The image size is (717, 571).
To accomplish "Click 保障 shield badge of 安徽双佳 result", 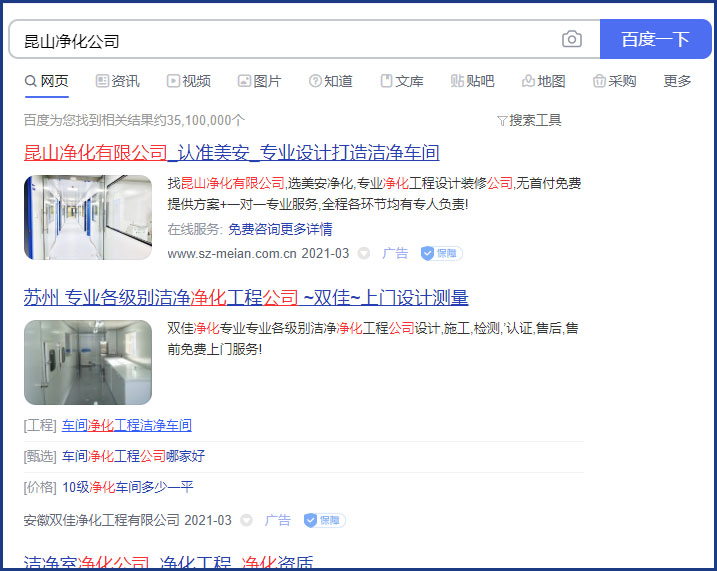I will (325, 520).
